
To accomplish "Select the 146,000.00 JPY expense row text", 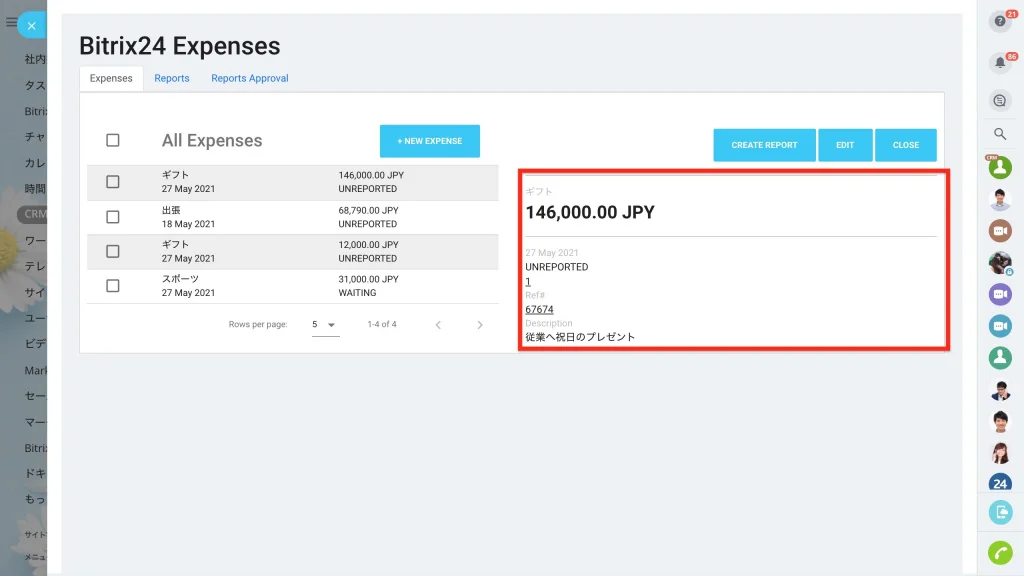I will tap(371, 175).
